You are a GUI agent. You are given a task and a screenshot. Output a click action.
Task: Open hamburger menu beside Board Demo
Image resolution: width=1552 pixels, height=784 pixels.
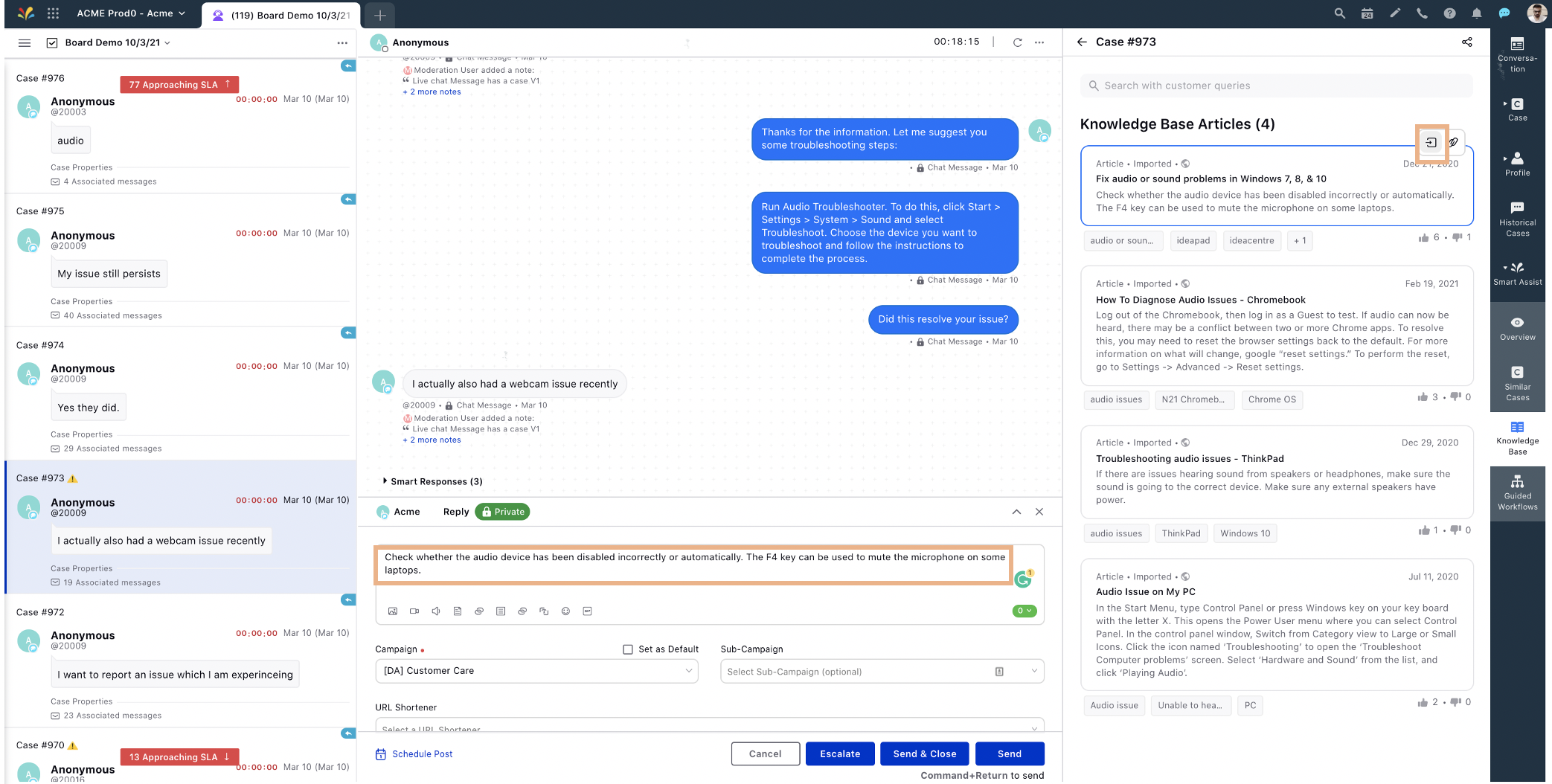click(x=25, y=42)
